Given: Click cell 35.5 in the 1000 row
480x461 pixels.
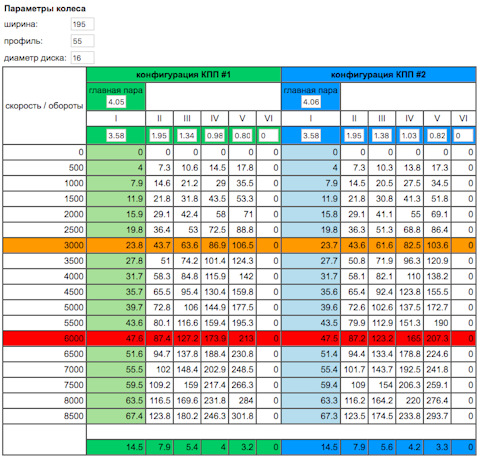Looking at the screenshot, I should click(x=242, y=183).
